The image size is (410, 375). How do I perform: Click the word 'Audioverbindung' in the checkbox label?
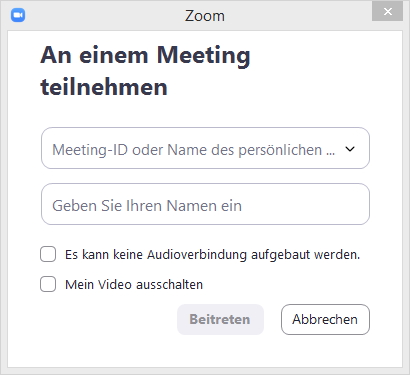(197, 255)
